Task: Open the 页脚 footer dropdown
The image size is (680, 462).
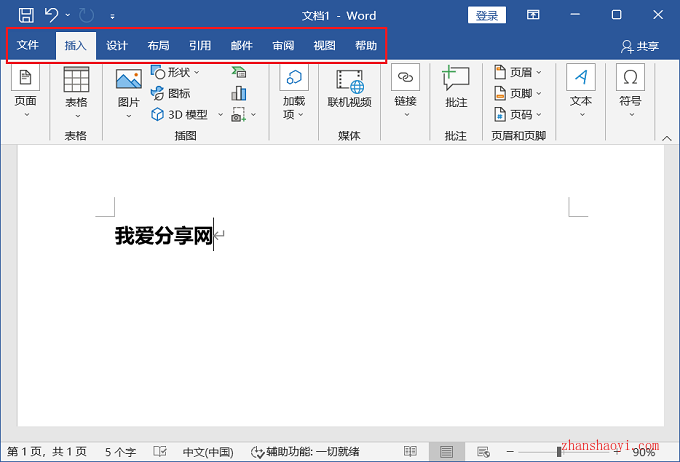Action: [518, 93]
